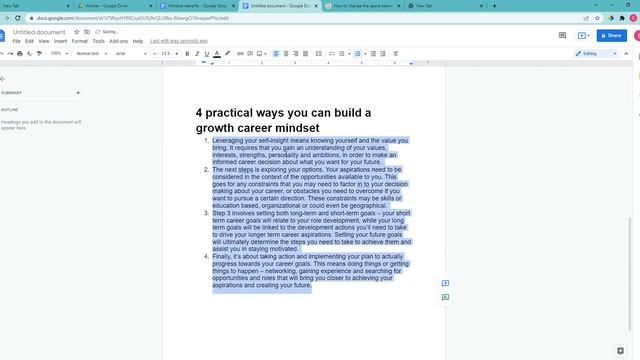Viewport: 640px width, 360px height.
Task: Insert a checklist
Action: point(331,53)
